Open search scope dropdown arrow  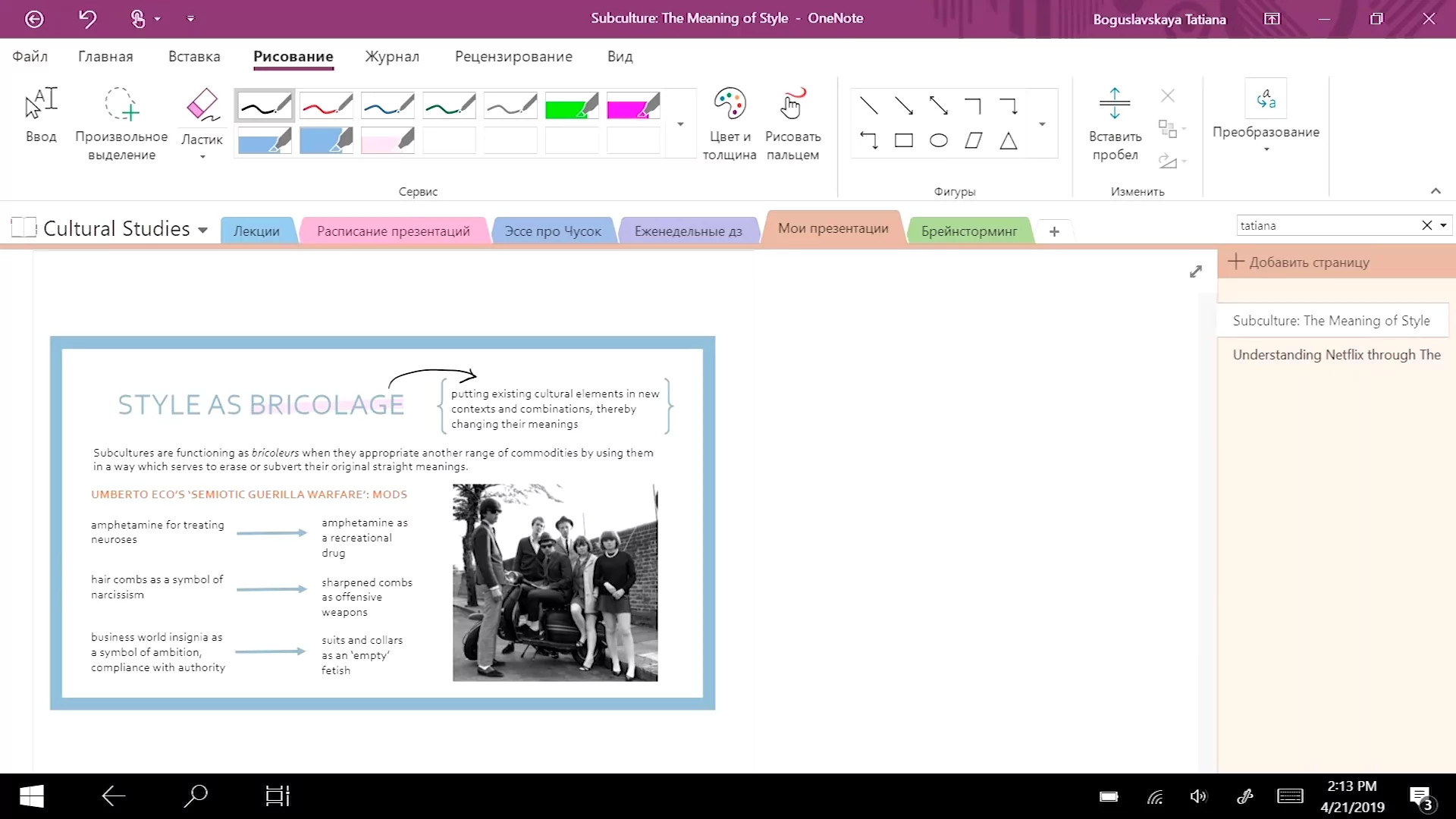pyautogui.click(x=1443, y=225)
